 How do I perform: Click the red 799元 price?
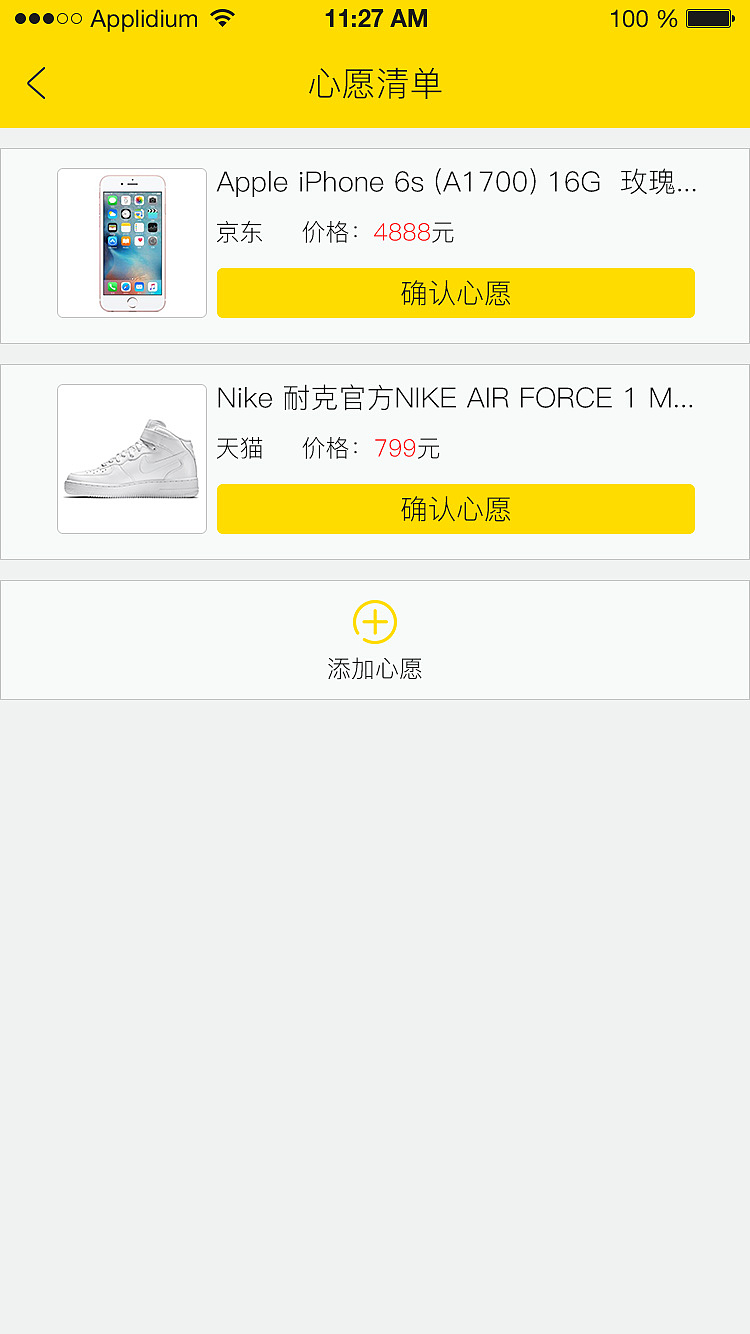tap(406, 449)
